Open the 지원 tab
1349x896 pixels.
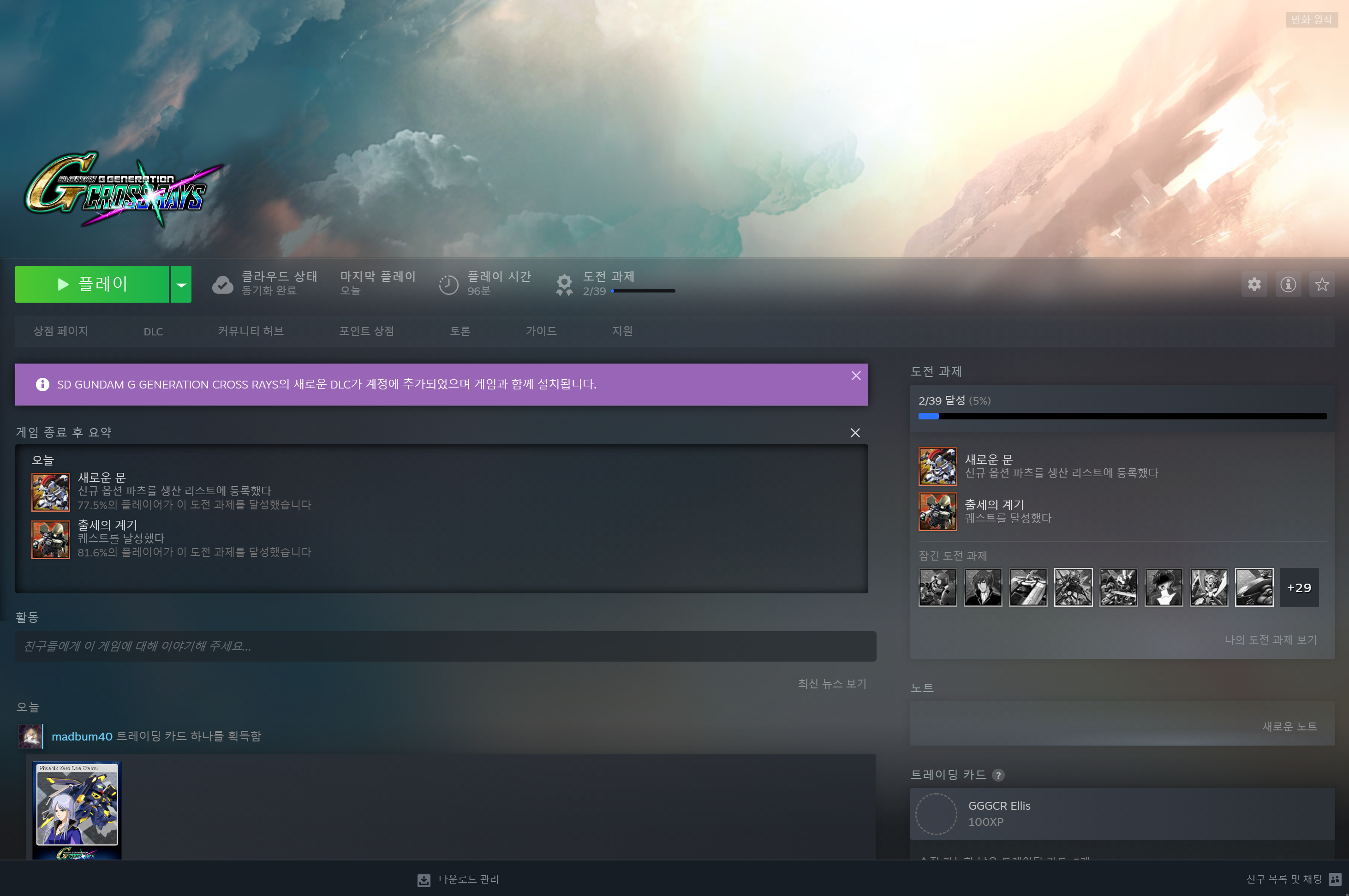622,331
